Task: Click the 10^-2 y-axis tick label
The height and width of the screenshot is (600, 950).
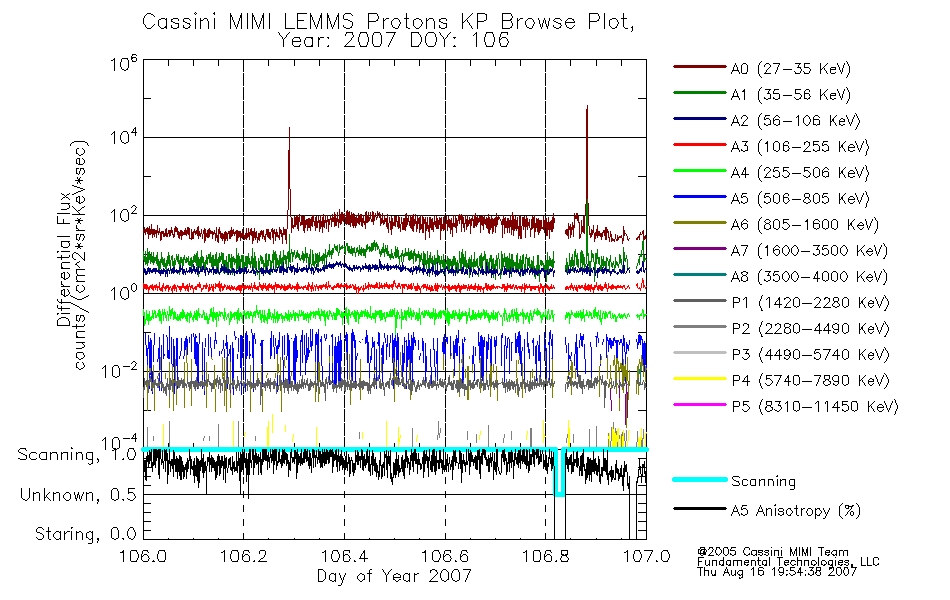Action: [x=120, y=370]
